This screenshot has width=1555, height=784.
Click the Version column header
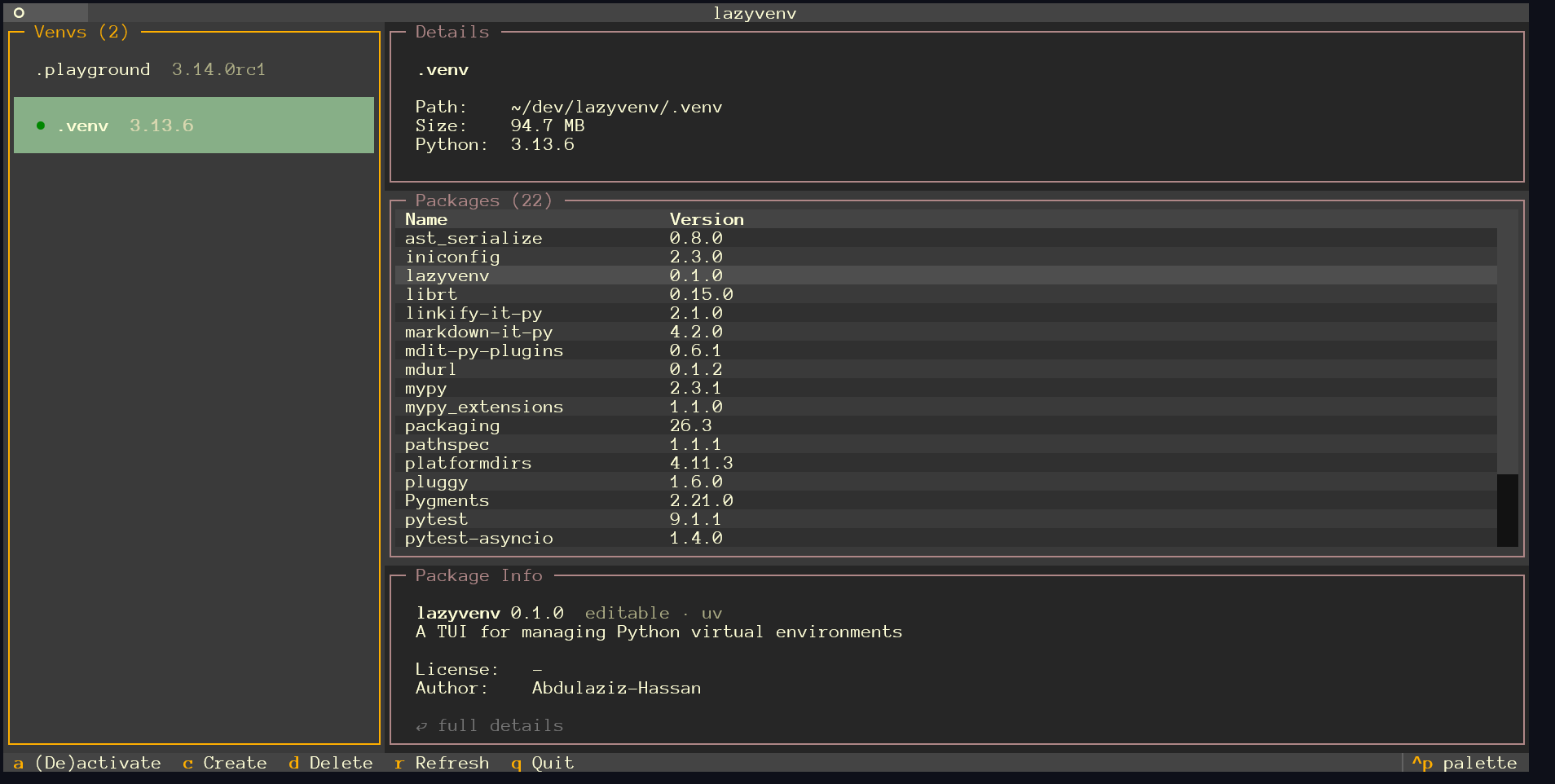[707, 219]
